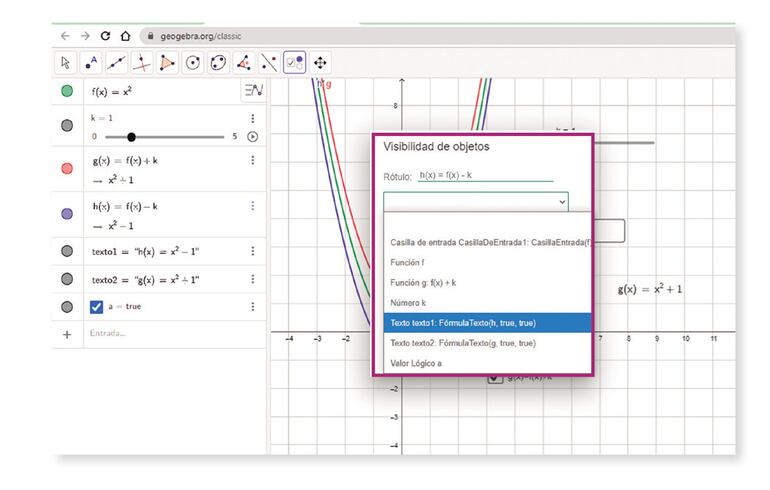Select the Line through two points tool
The width and height of the screenshot is (770, 490).
tap(116, 63)
